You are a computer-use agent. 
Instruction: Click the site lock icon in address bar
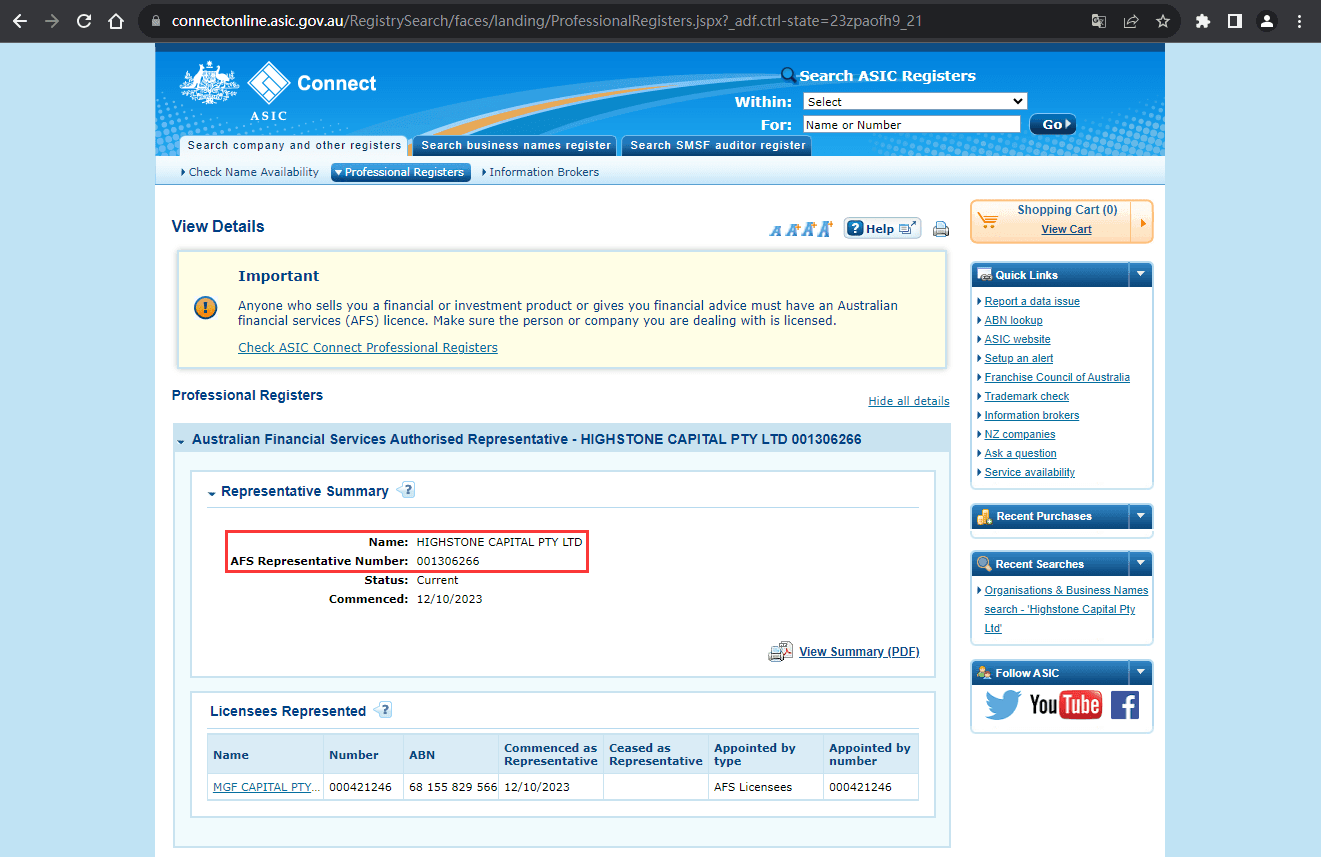point(155,21)
